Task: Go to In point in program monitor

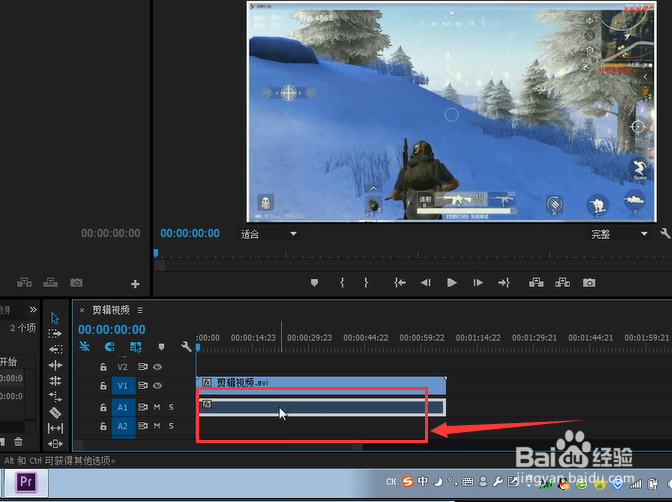Action: coord(399,283)
